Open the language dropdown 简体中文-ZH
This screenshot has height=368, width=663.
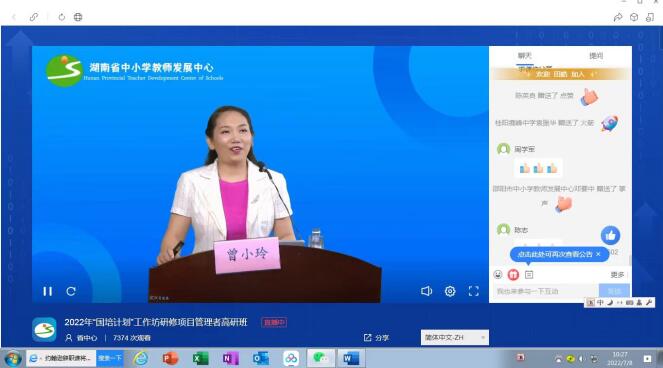(x=455, y=338)
